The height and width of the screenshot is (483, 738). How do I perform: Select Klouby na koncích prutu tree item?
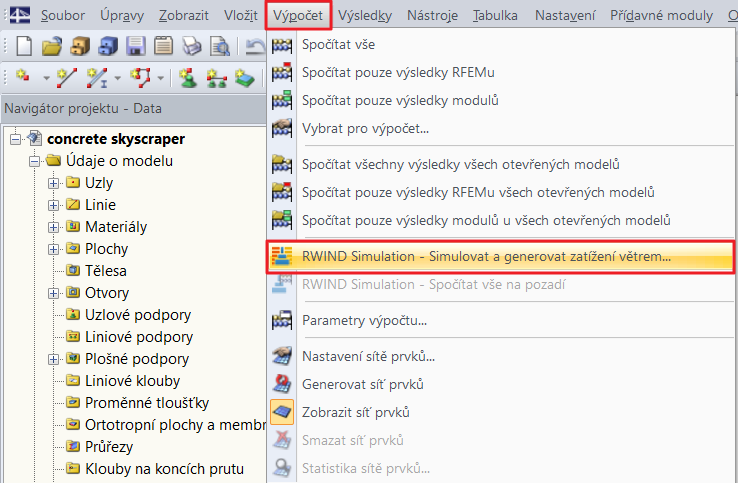pos(164,469)
